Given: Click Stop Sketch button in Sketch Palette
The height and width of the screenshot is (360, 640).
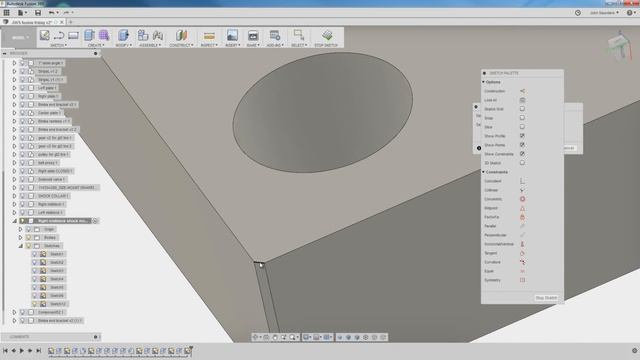Looking at the screenshot, I should (546, 298).
